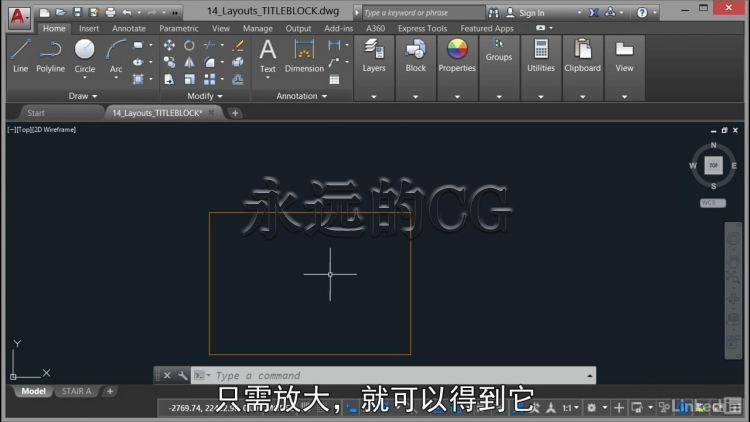Select the Line tool
This screenshot has height=422, width=750.
pos(20,56)
